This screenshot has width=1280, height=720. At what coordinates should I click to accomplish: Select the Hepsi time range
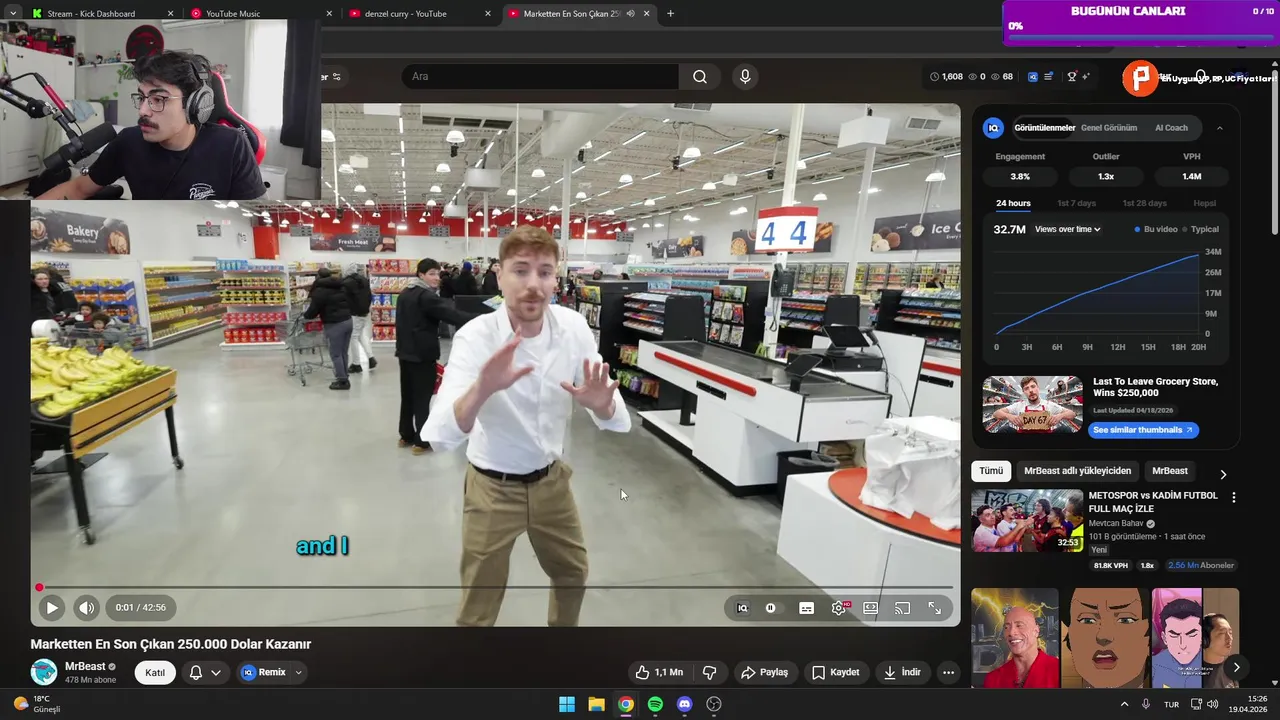(x=1205, y=203)
